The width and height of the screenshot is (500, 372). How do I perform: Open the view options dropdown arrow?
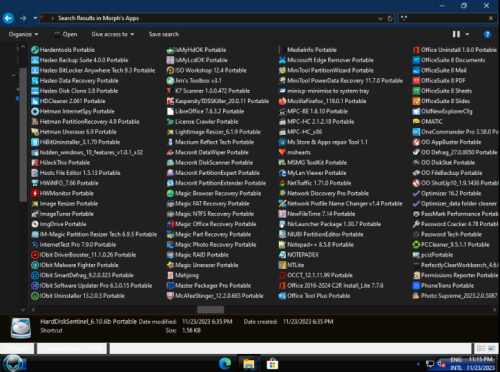point(467,34)
